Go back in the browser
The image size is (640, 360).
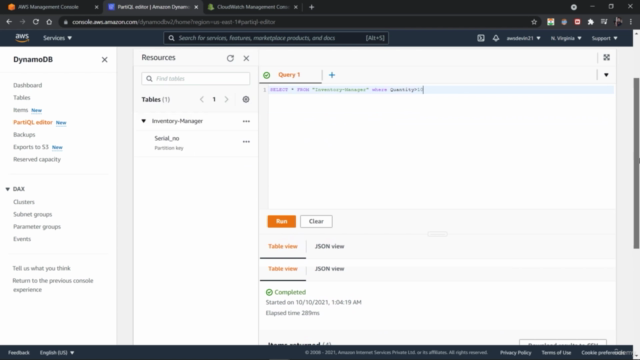(9, 22)
